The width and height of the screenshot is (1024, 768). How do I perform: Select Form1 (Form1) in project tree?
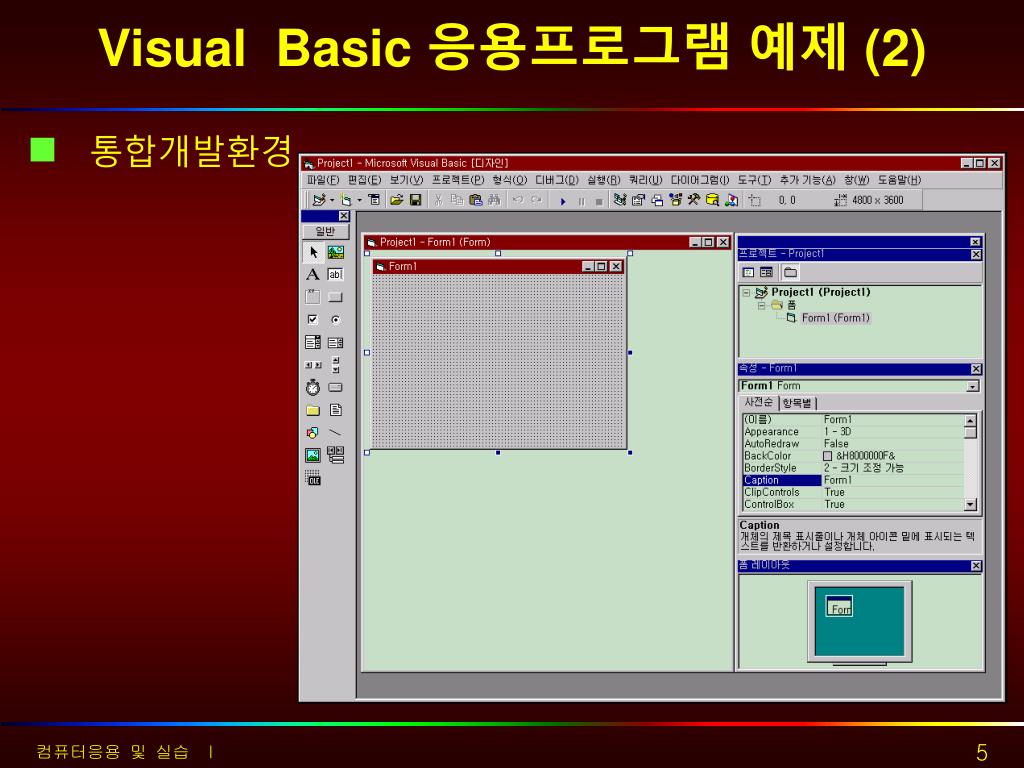pyautogui.click(x=835, y=318)
